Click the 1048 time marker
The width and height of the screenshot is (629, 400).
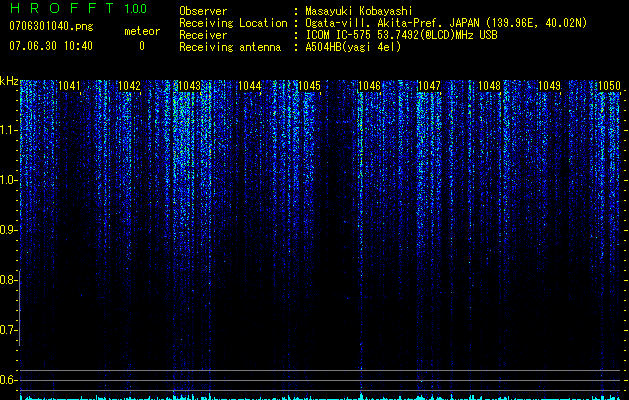click(x=489, y=86)
